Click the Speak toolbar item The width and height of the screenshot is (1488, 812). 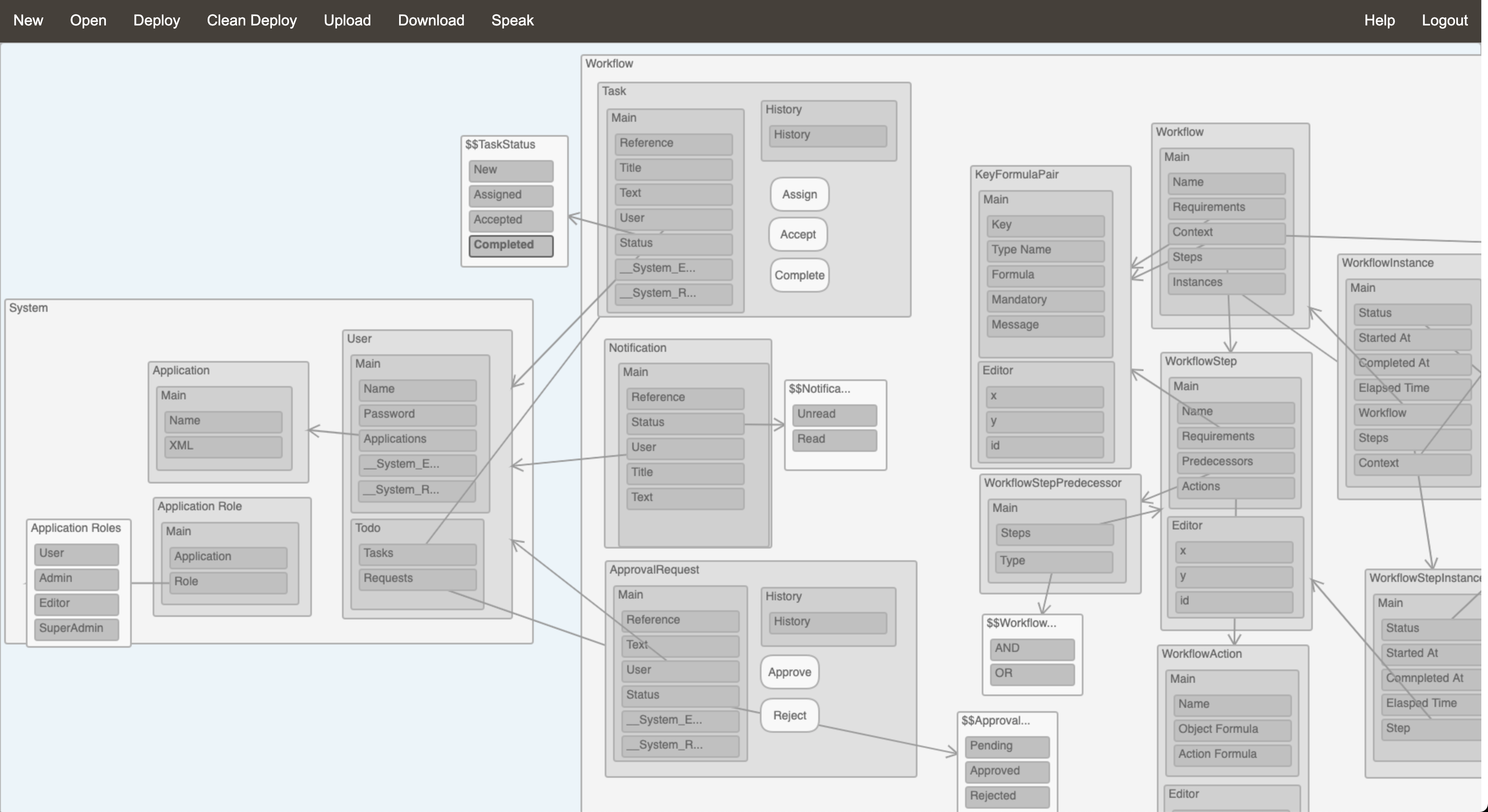[x=513, y=20]
